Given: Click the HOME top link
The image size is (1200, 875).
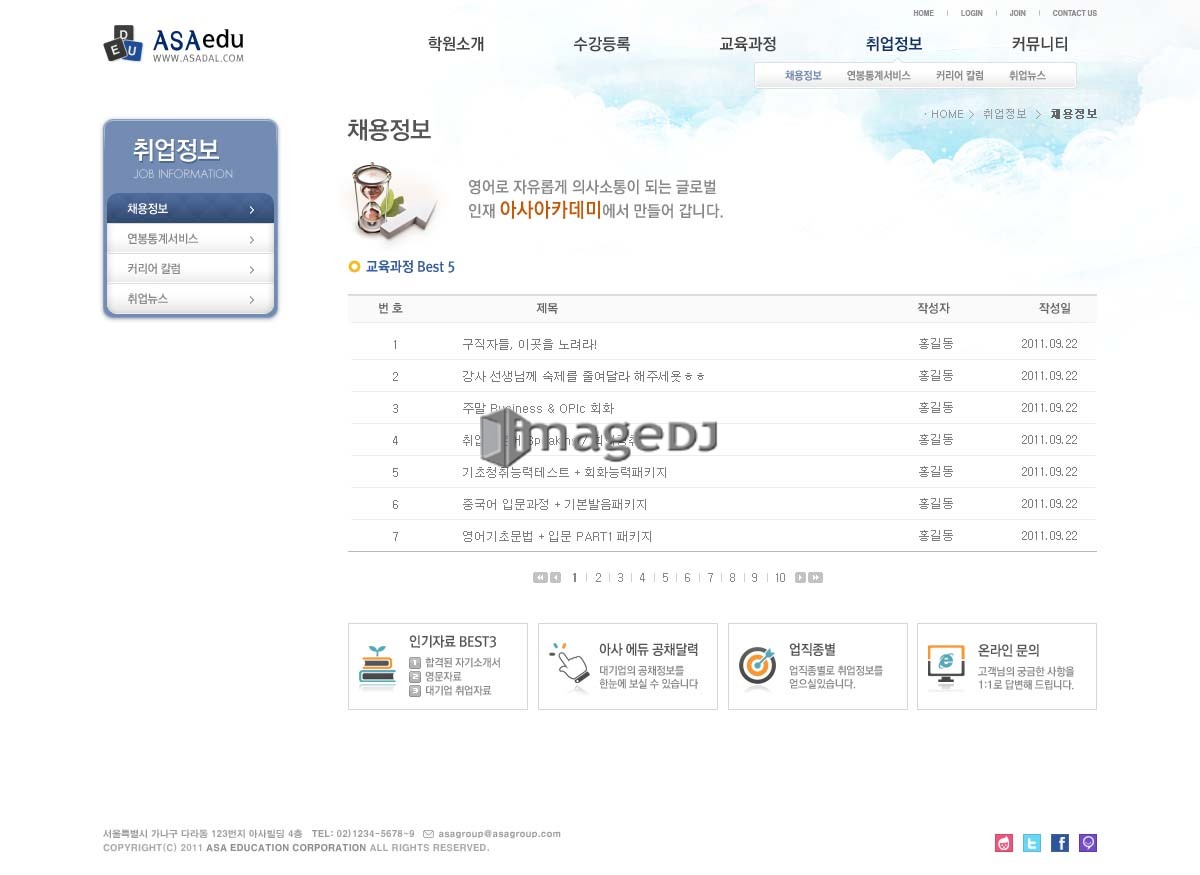Looking at the screenshot, I should point(923,13).
